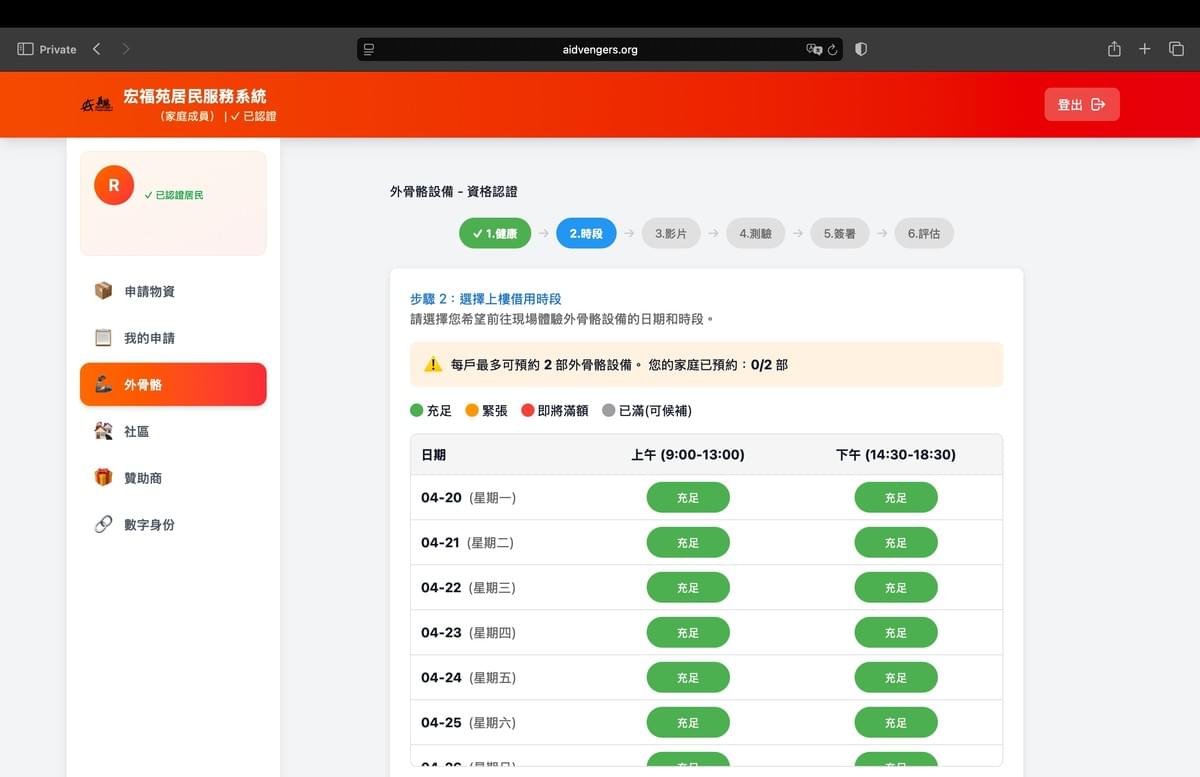Select 04-20 morning 充足 slot
The width and height of the screenshot is (1200, 777).
(x=688, y=497)
